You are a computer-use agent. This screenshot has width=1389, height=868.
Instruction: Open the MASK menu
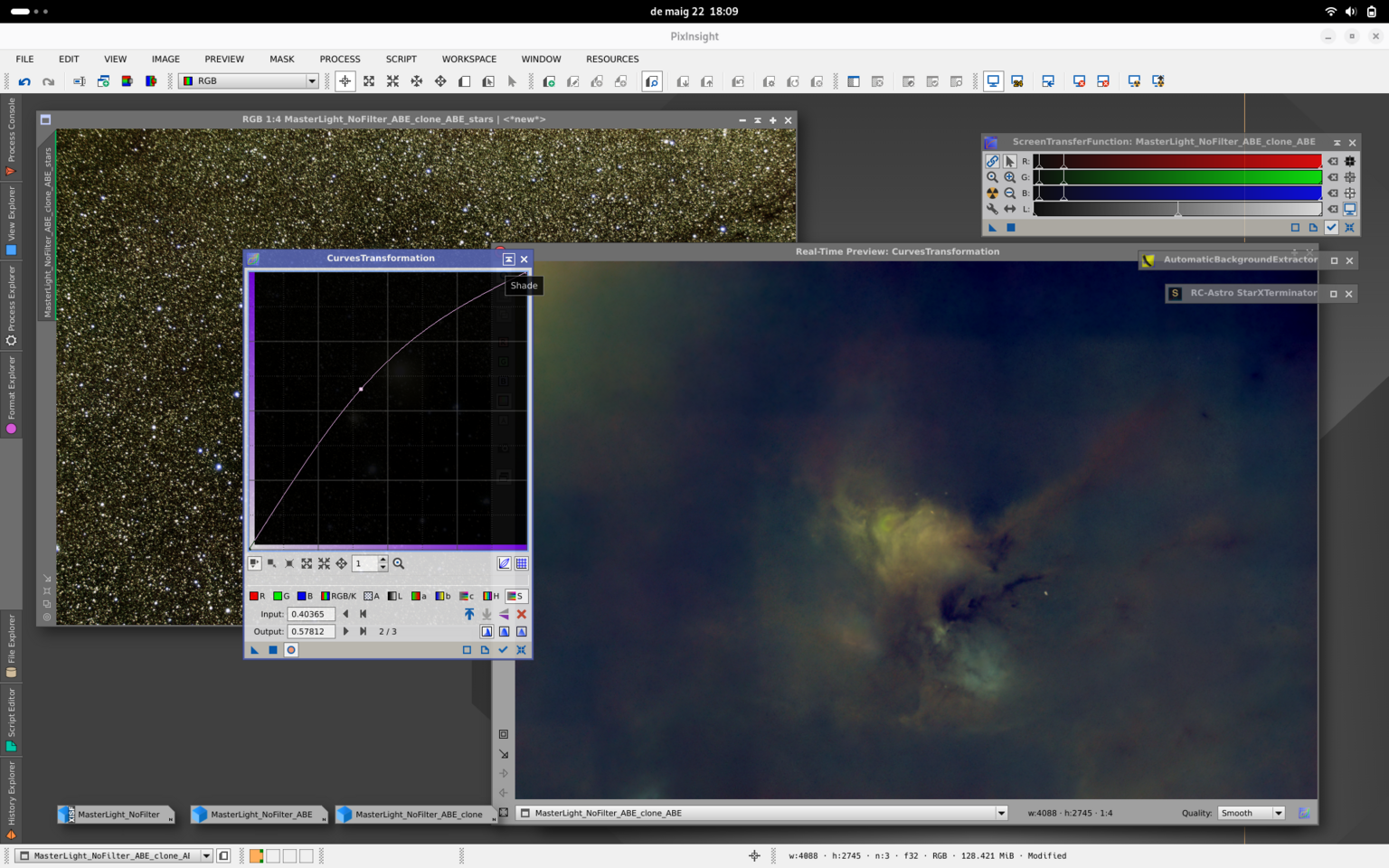281,59
